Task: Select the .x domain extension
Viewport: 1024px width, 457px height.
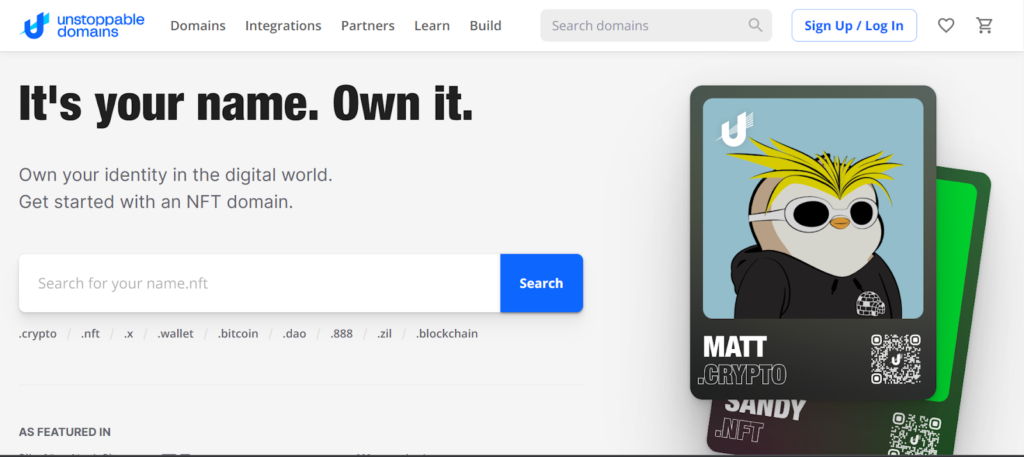Action: [129, 334]
